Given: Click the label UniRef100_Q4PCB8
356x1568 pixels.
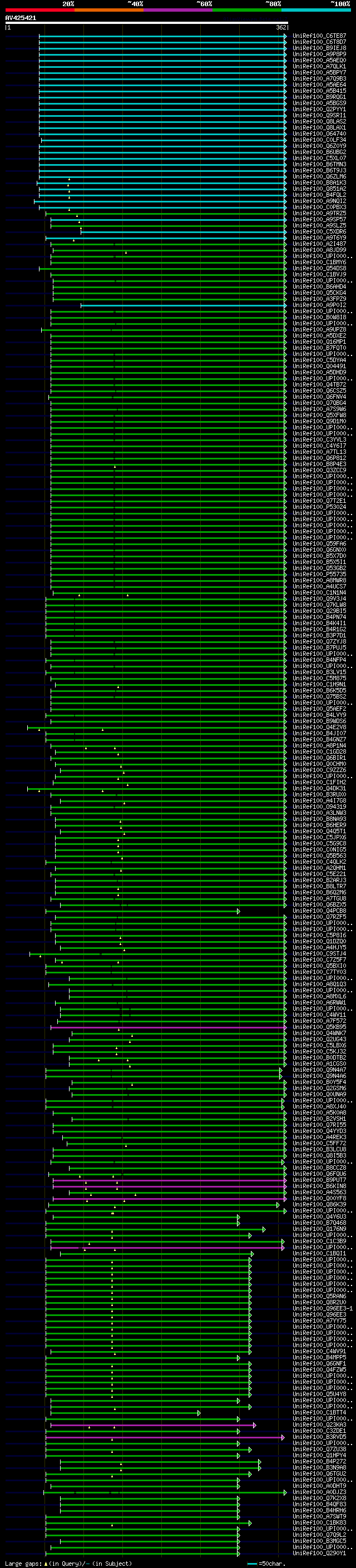Looking at the screenshot, I should click(x=319, y=911).
